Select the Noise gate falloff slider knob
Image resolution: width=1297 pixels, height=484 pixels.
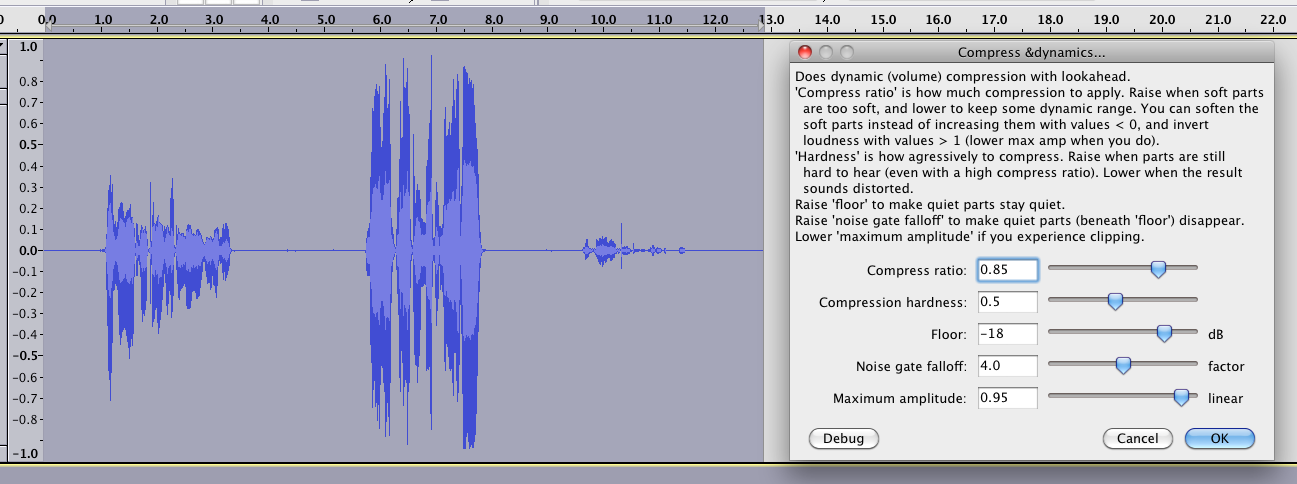[x=1123, y=366]
